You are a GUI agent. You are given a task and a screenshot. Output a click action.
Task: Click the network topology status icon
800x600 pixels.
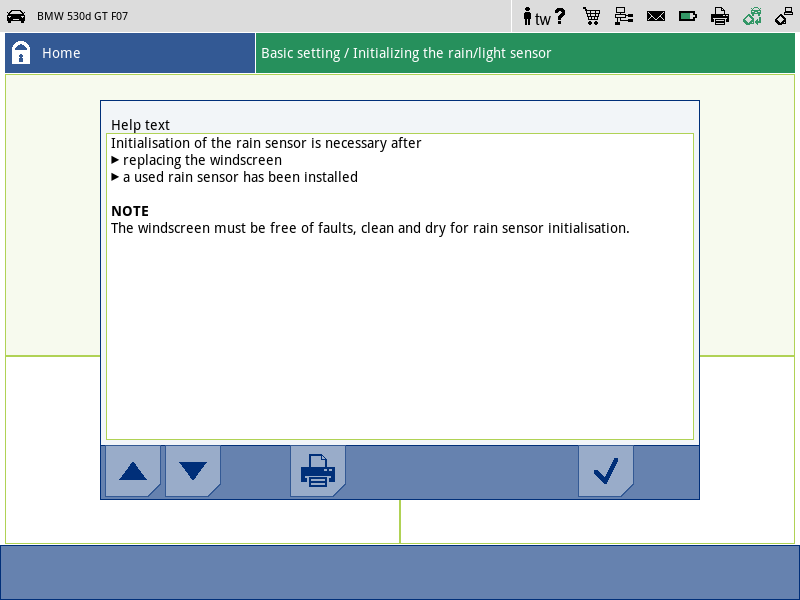[624, 16]
